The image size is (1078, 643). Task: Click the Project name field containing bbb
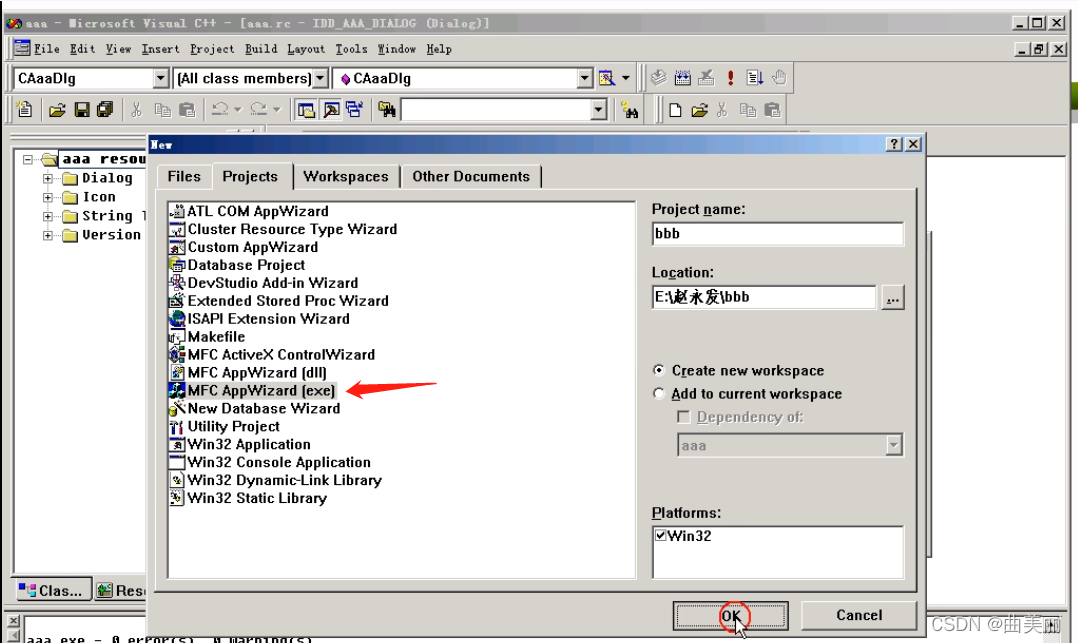click(x=778, y=234)
